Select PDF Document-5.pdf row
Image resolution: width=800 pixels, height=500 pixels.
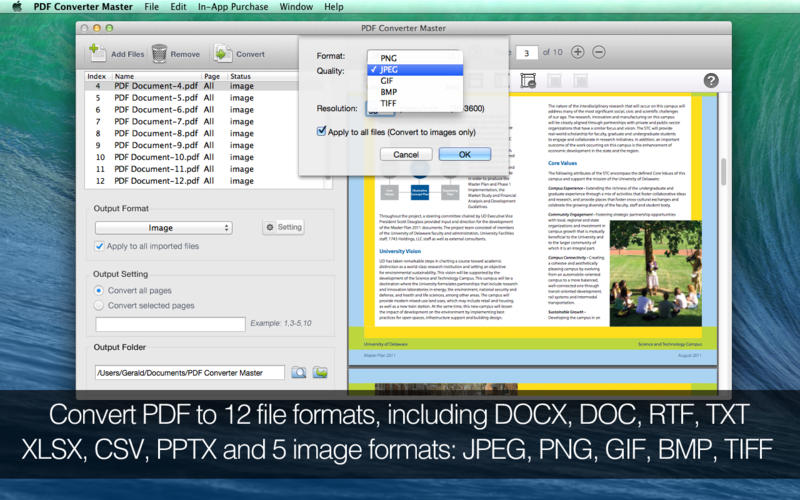click(191, 97)
